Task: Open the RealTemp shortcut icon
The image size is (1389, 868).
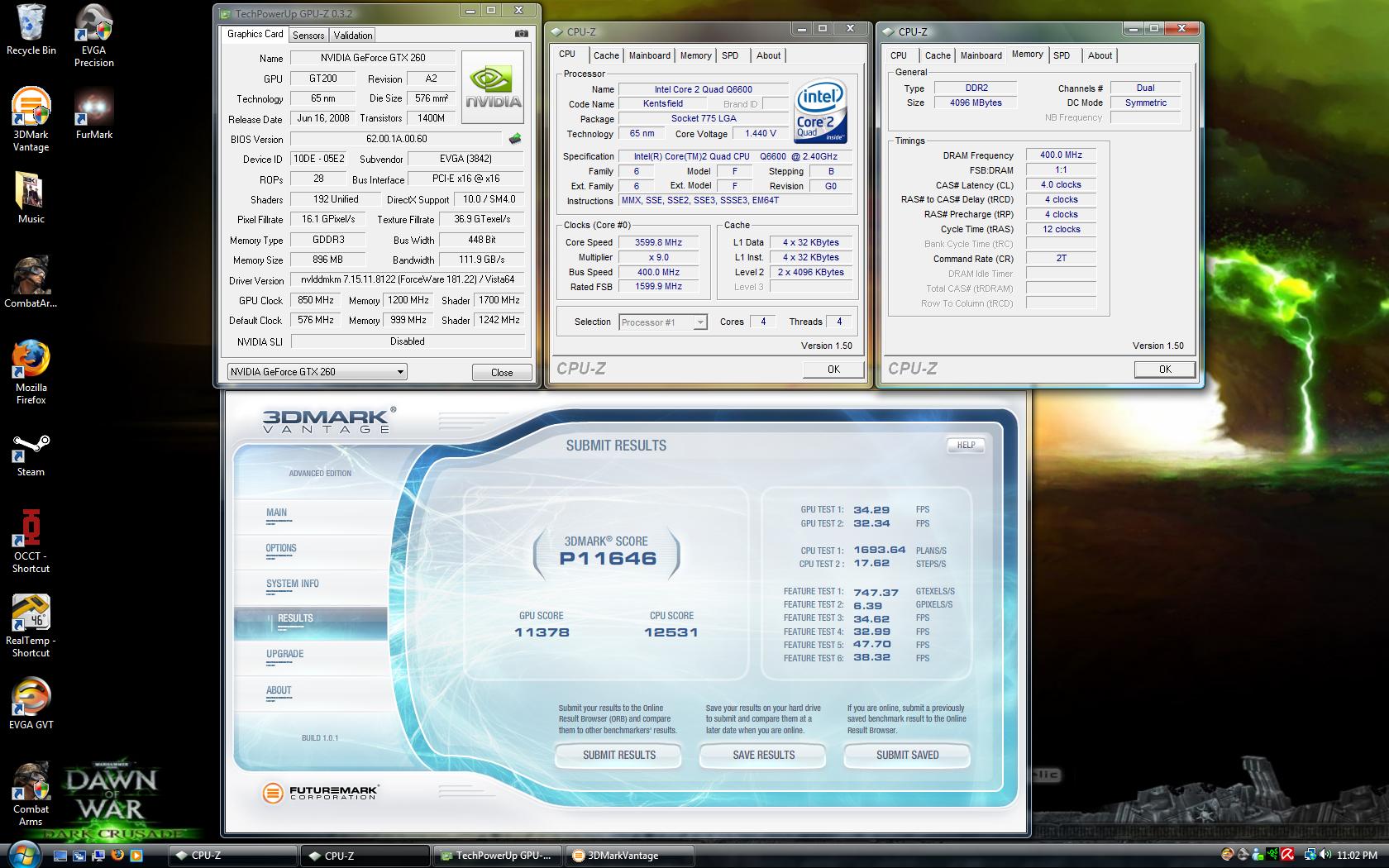Action: click(x=31, y=626)
